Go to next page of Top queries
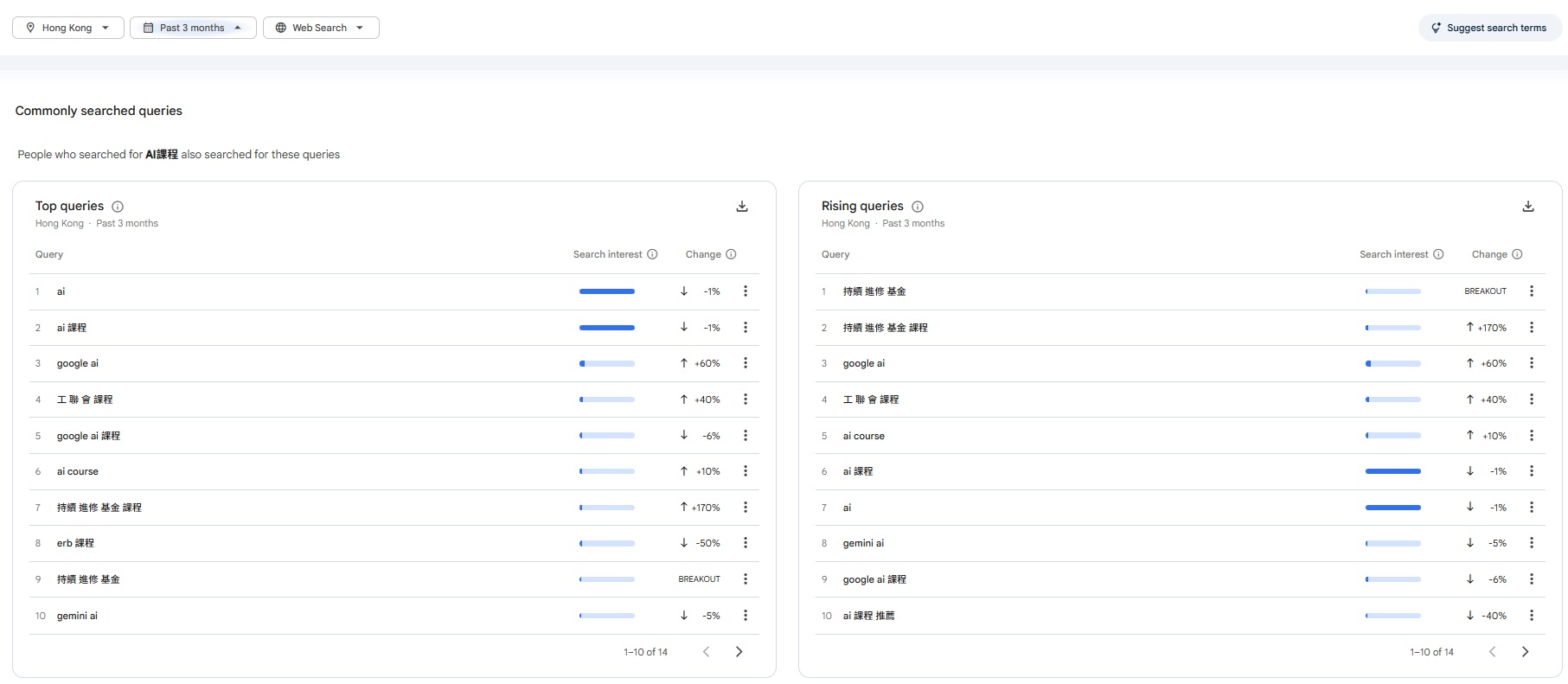 coord(739,652)
